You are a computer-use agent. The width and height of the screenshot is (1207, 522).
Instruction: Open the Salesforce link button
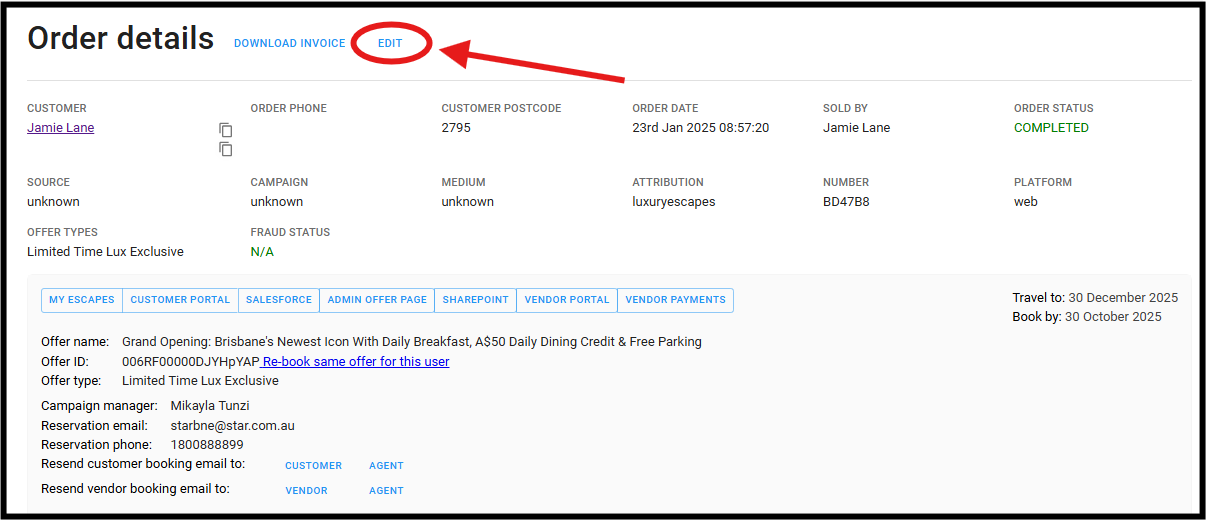tap(279, 300)
